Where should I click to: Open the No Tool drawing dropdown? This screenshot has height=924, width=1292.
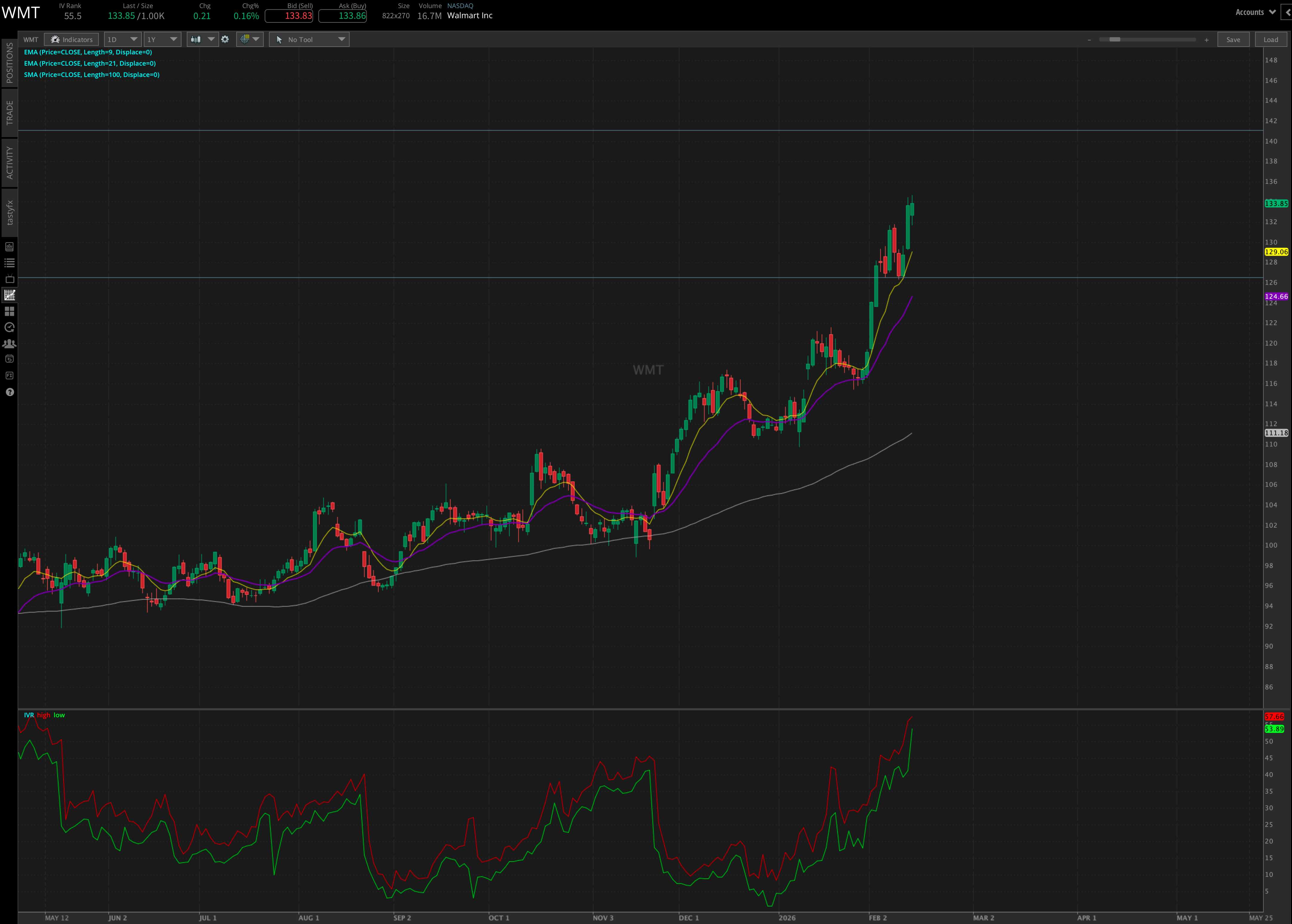309,39
